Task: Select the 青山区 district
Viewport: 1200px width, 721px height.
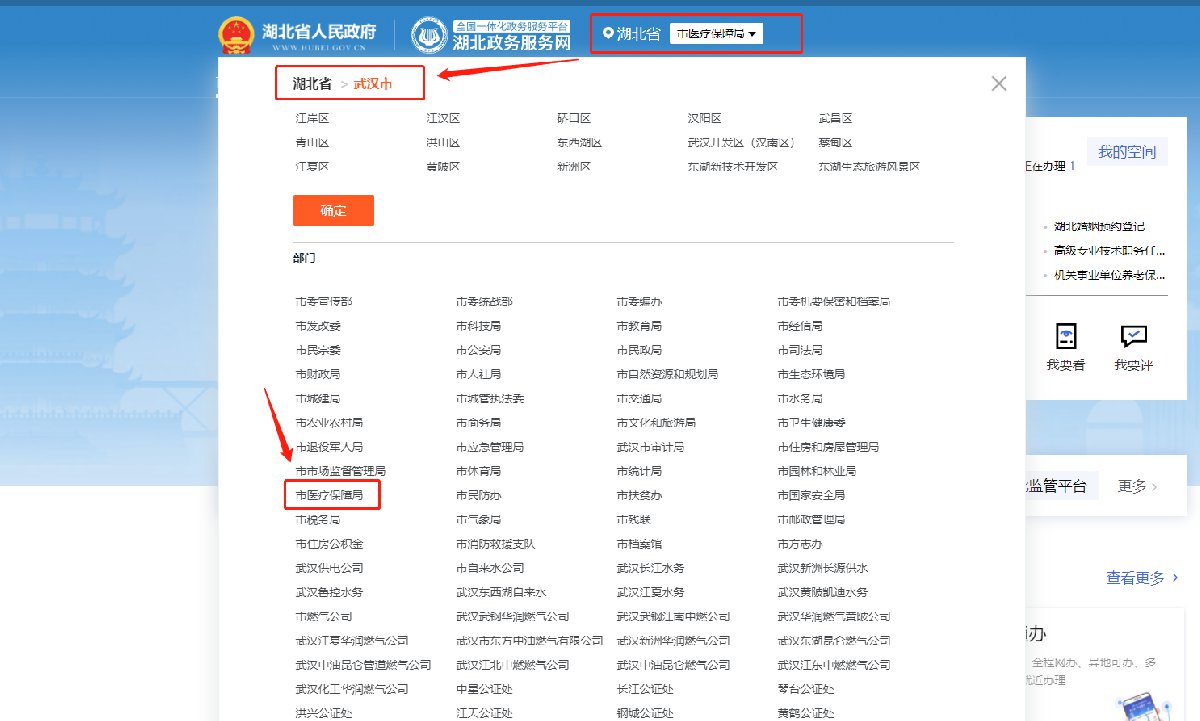Action: (312, 143)
